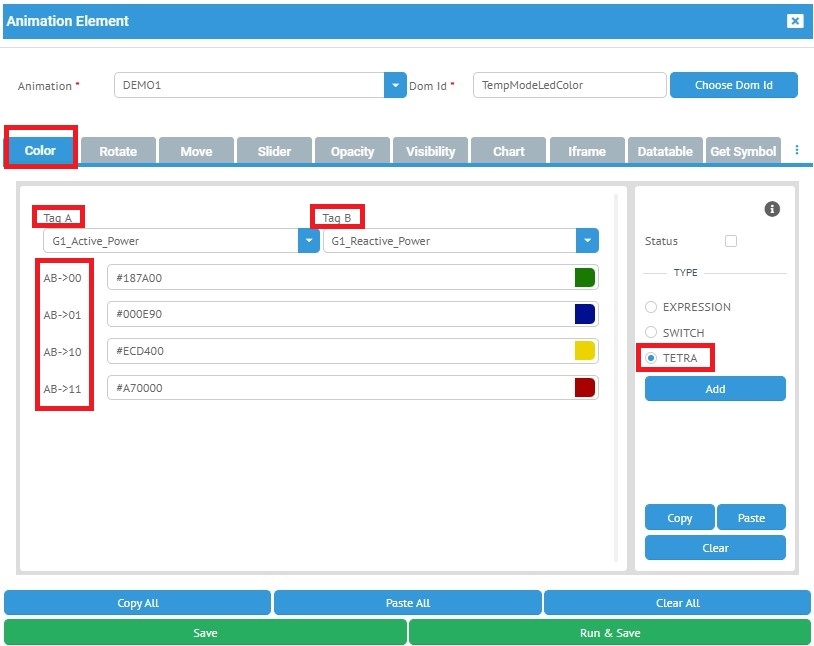The width and height of the screenshot is (814, 646).
Task: Select the SWITCH type radio button
Action: coord(651,332)
